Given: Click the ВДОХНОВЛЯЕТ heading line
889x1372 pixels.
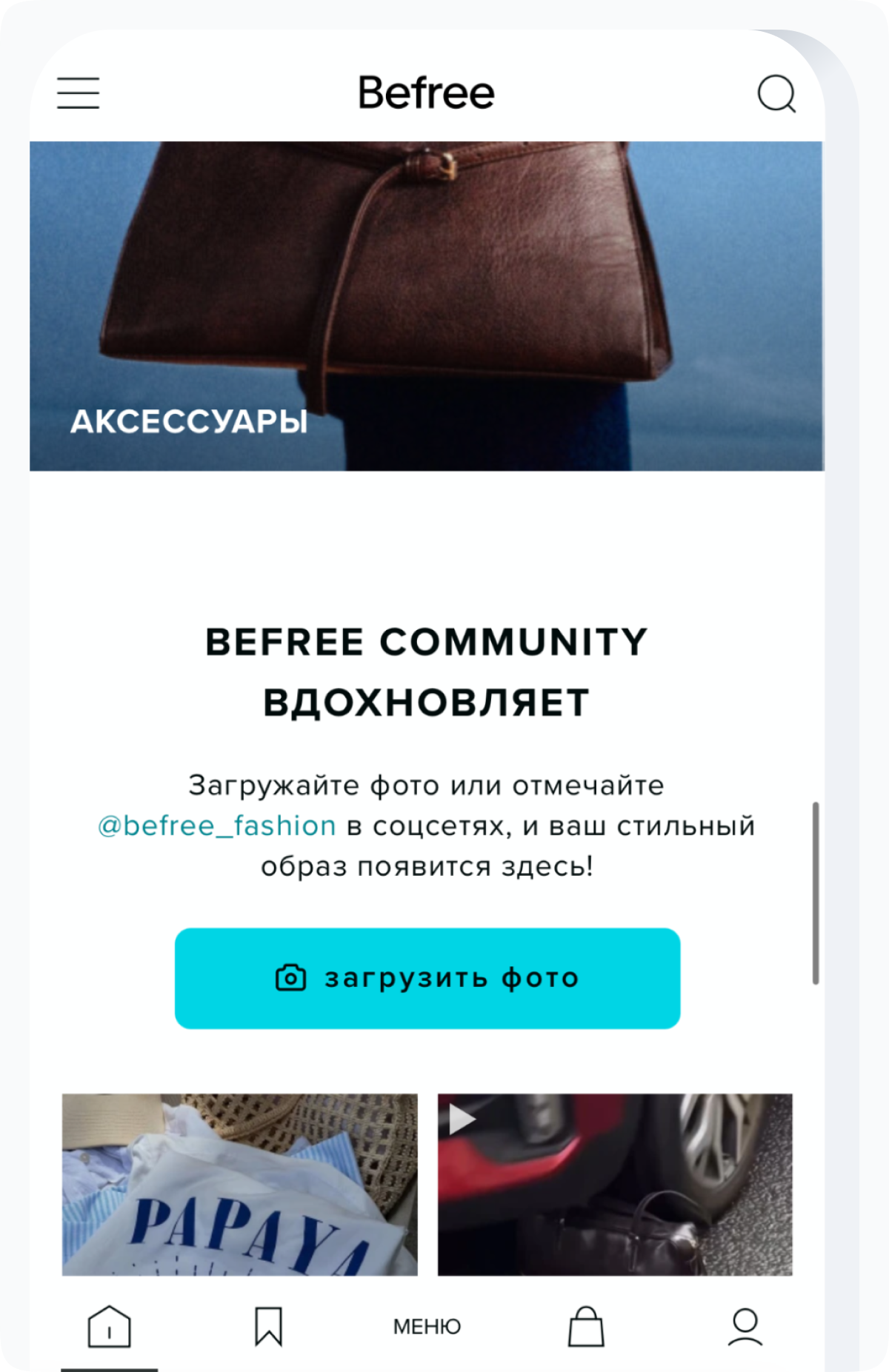Looking at the screenshot, I should click(x=427, y=703).
